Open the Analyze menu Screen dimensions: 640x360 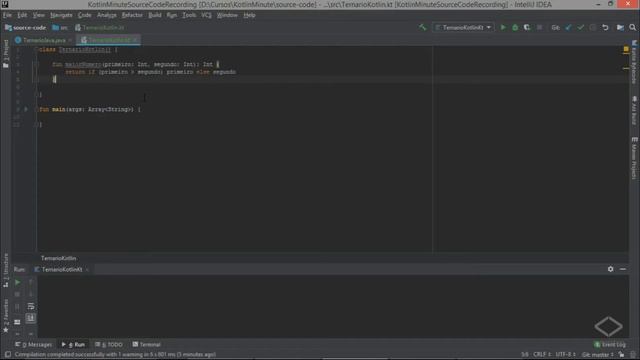tap(107, 15)
